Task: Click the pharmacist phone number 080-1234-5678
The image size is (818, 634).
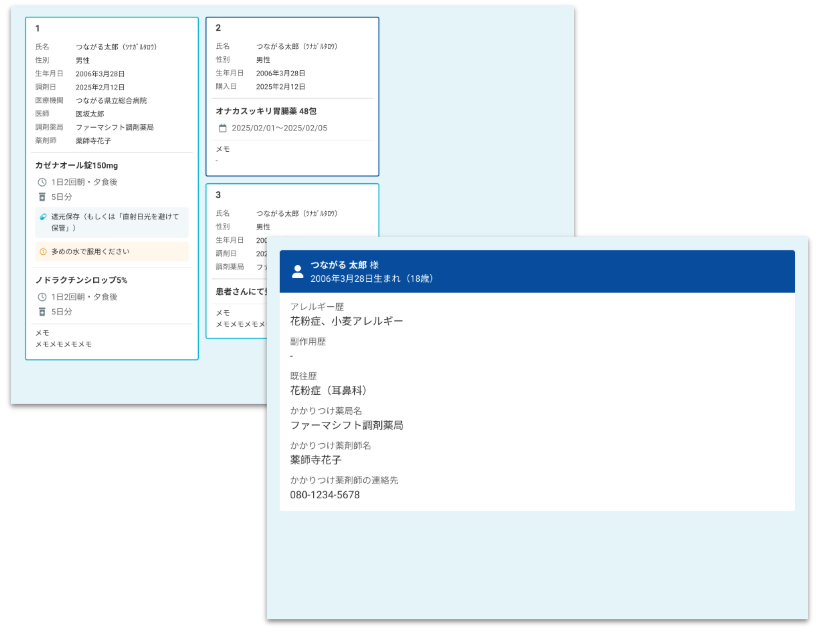Action: 324,495
